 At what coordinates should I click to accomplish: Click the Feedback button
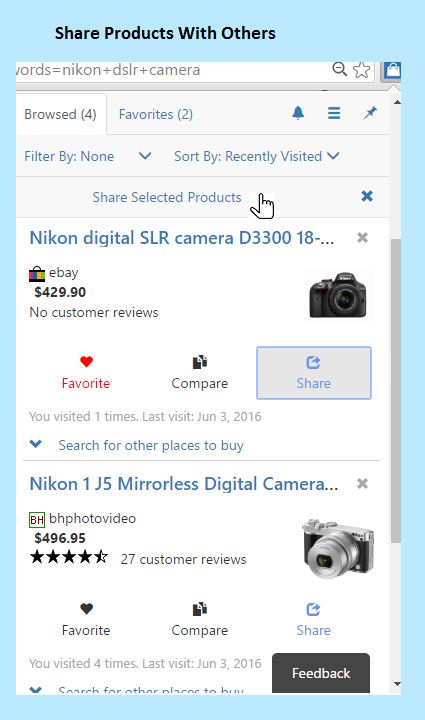click(x=321, y=673)
